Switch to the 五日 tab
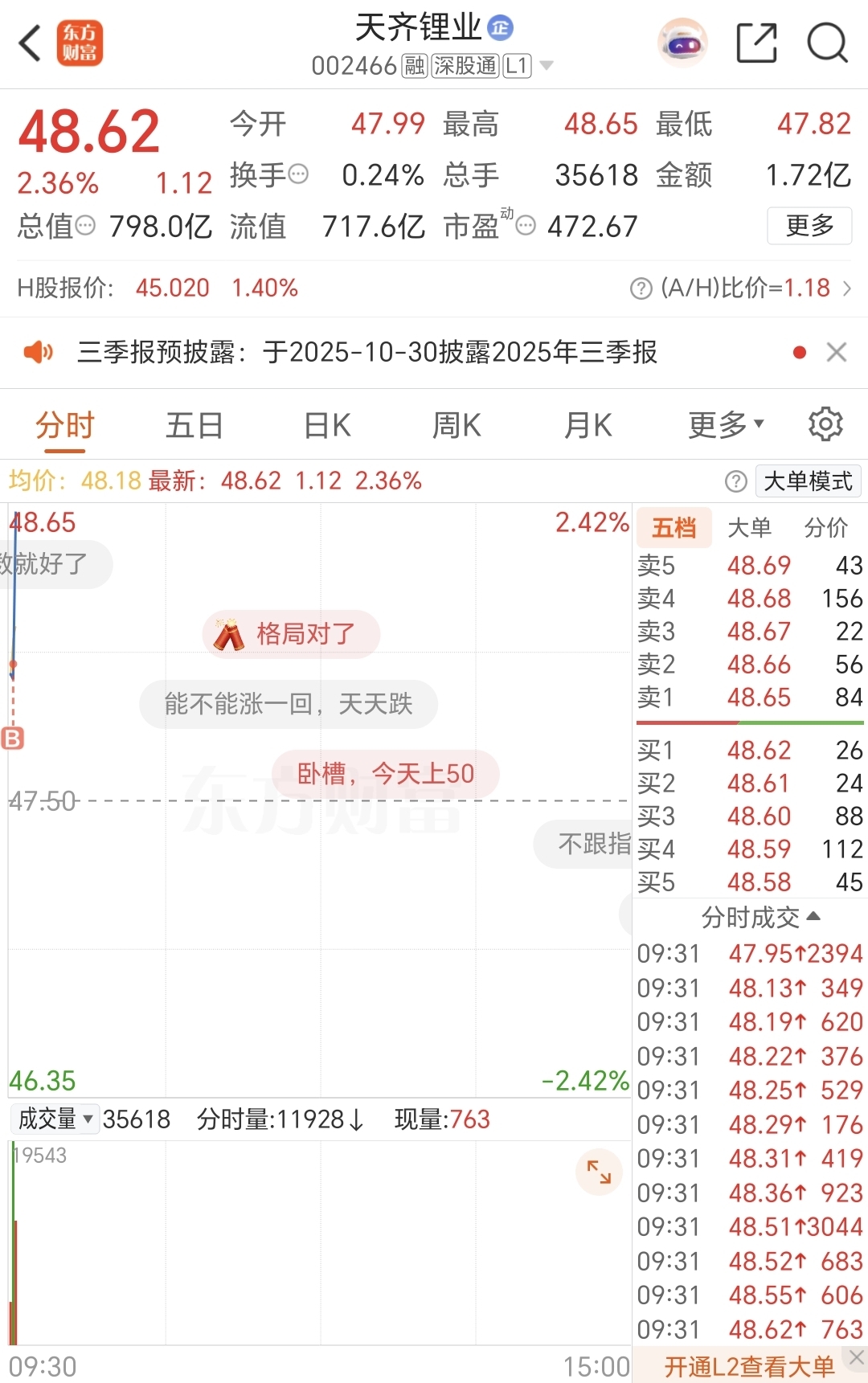The height and width of the screenshot is (1383, 868). (194, 425)
